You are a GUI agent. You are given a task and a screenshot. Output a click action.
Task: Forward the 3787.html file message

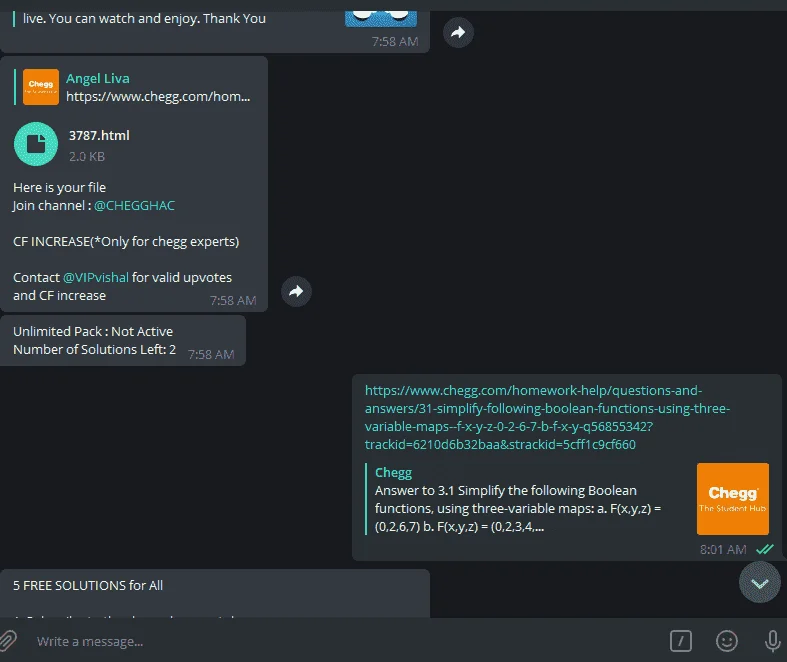[296, 291]
